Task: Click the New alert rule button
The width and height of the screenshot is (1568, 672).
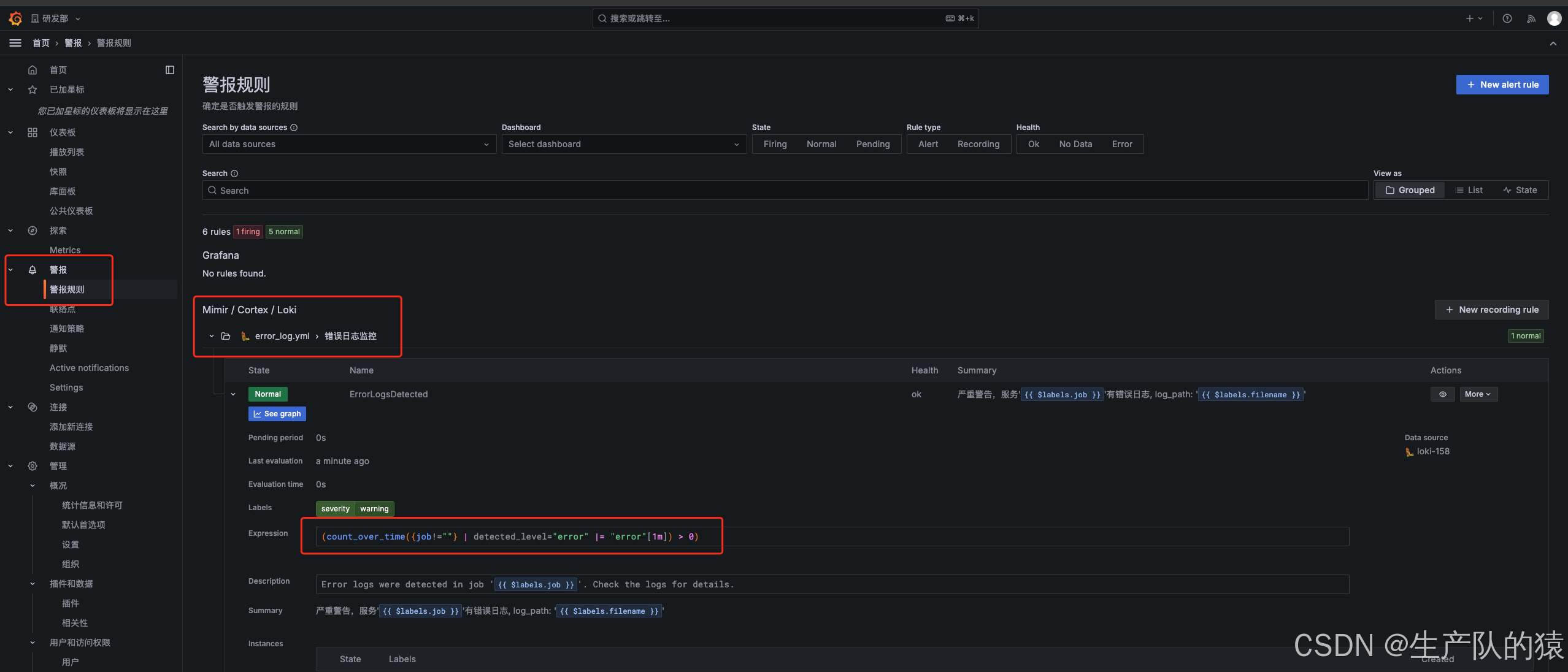Action: coord(1502,85)
